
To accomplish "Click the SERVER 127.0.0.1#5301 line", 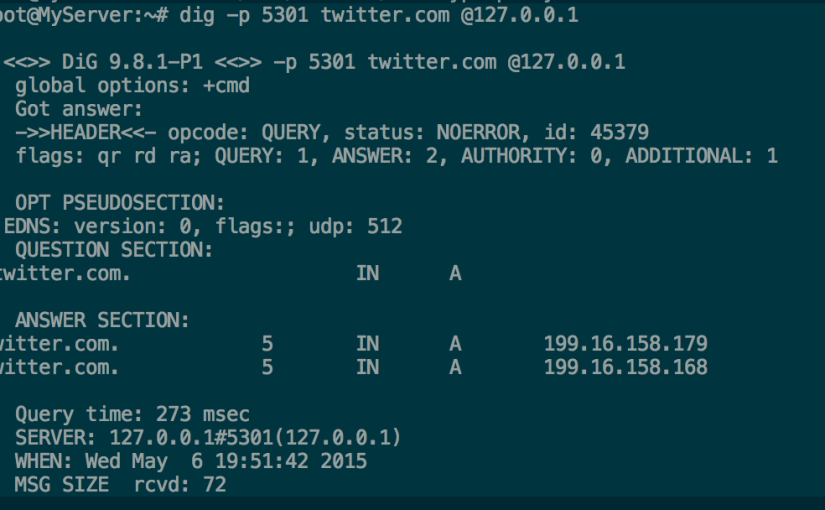I will (208, 437).
